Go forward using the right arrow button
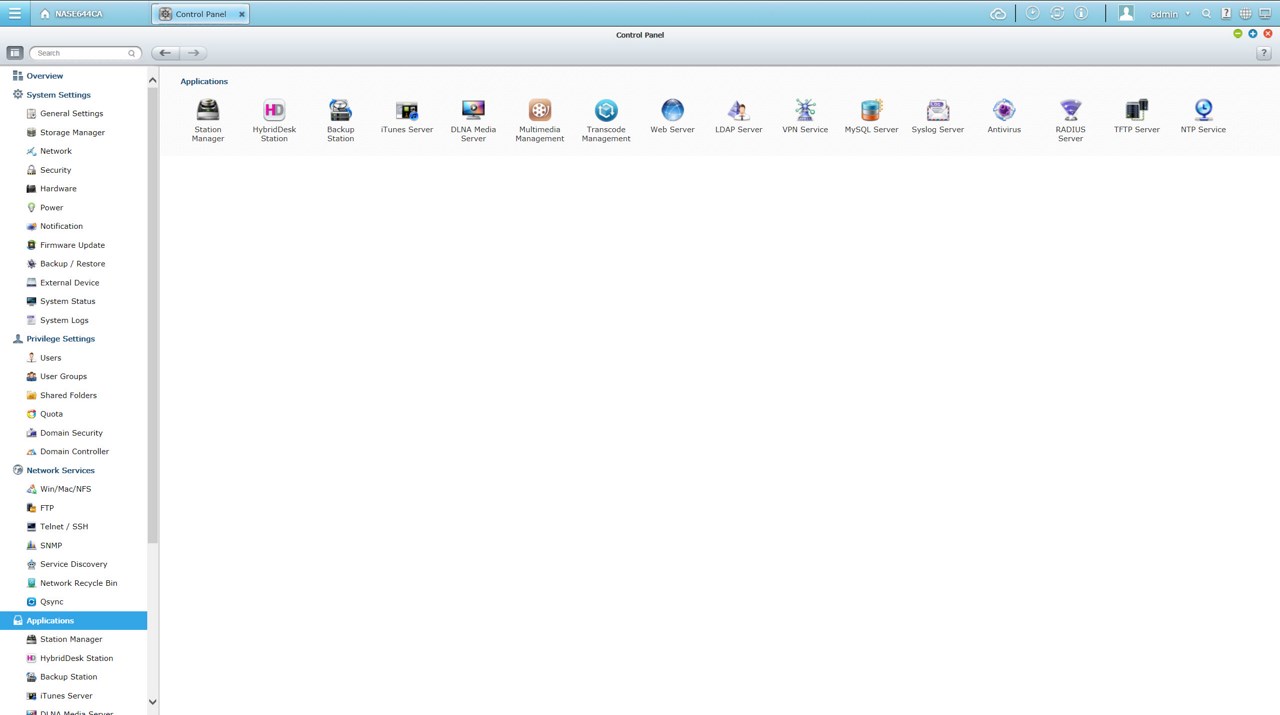This screenshot has width=1280, height=715. point(193,53)
